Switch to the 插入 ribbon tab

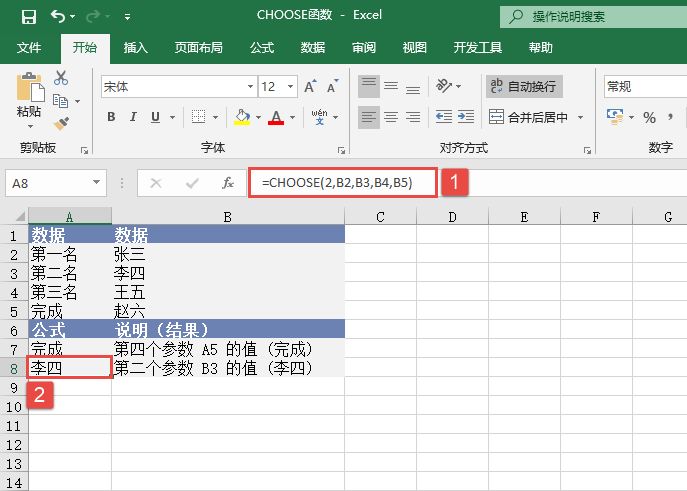tap(136, 48)
